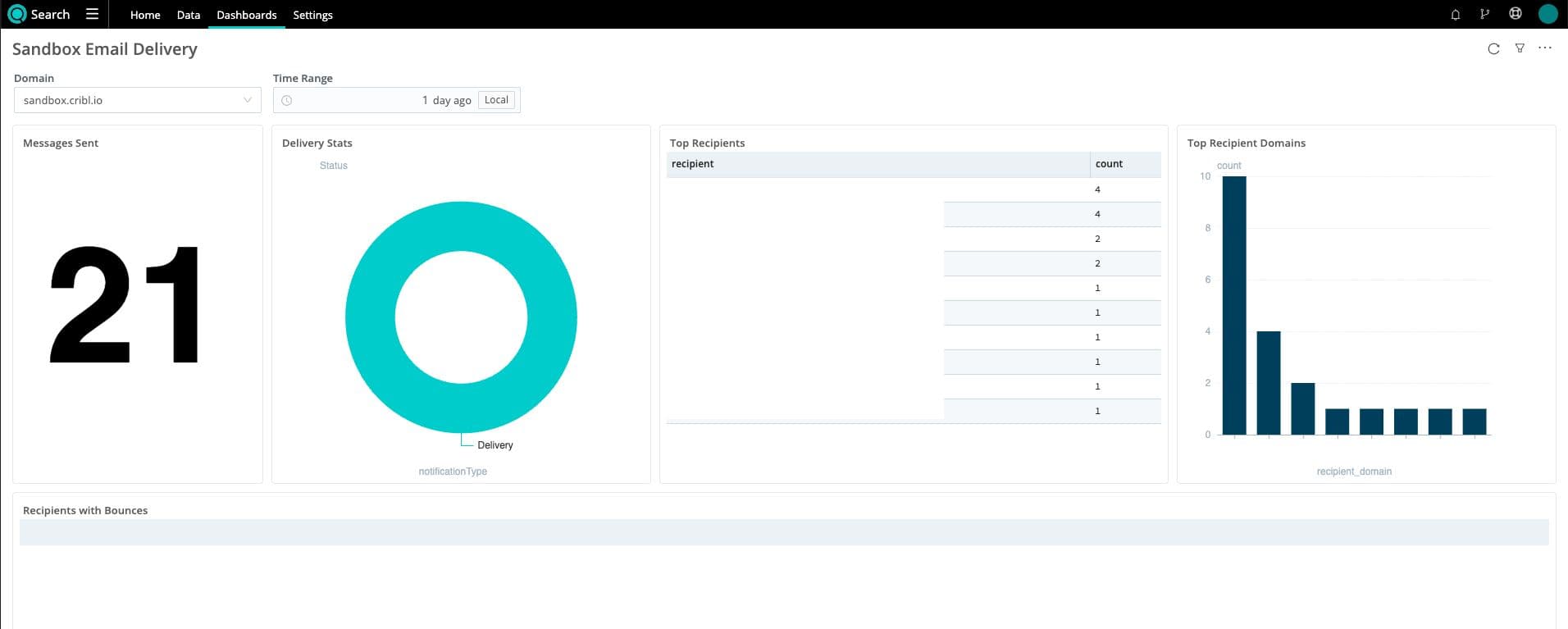Switch to the Data tab
Viewport: 1568px width, 629px height.
coord(189,15)
